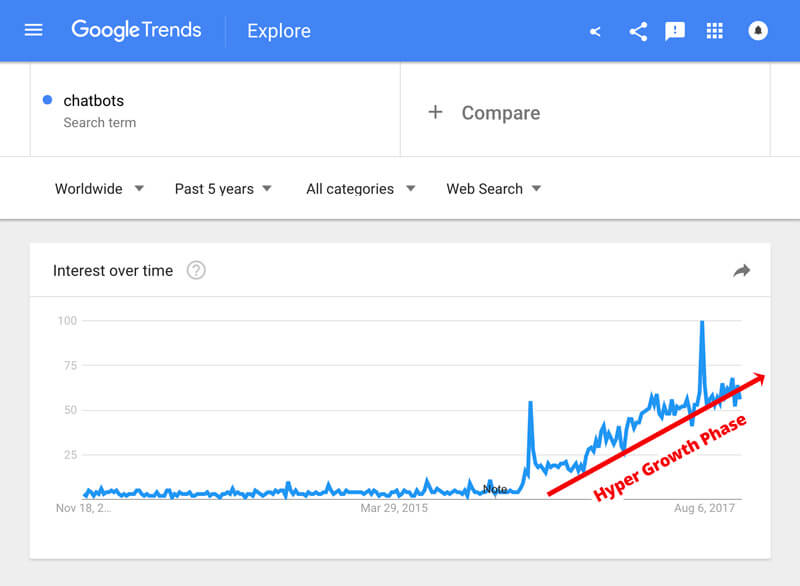Click the blue chatbots color dot
The image size is (800, 586).
pos(47,100)
